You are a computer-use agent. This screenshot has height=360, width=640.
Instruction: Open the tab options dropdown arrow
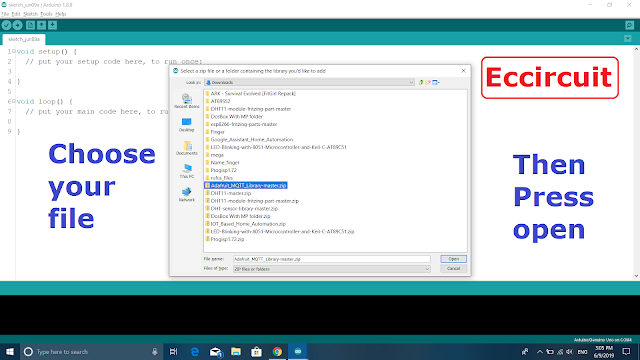tap(628, 39)
